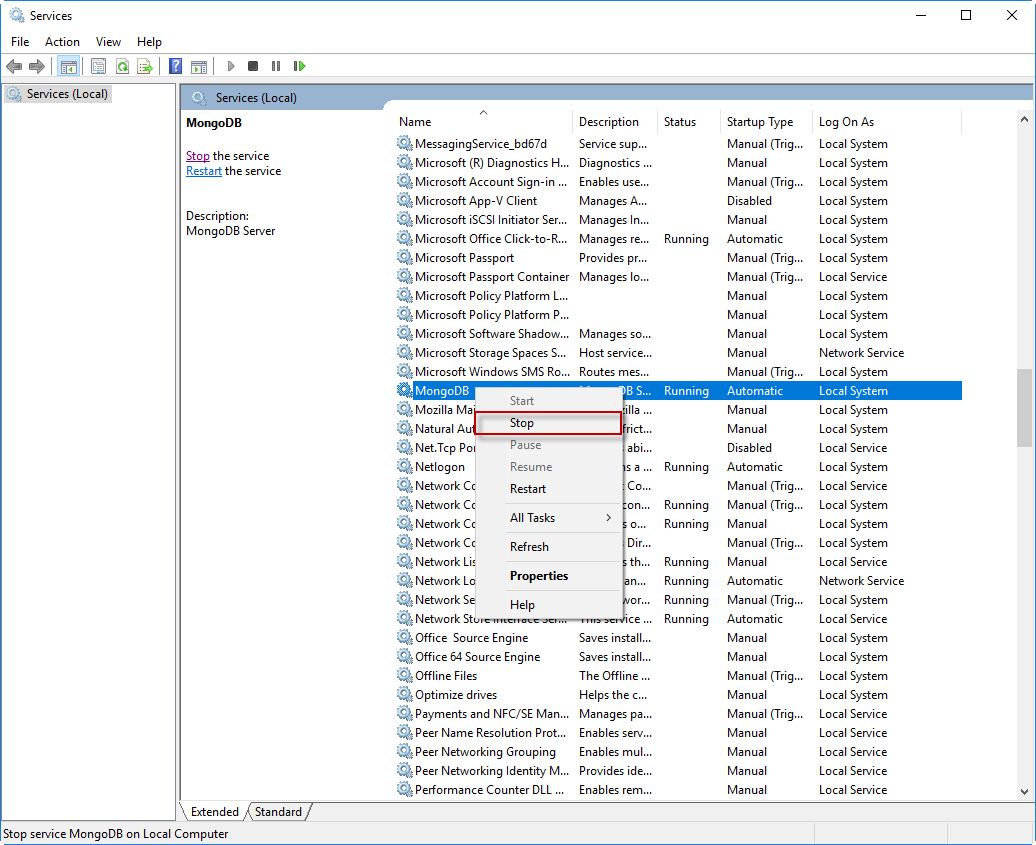Click the Restart the service link
The image size is (1036, 845).
point(204,171)
